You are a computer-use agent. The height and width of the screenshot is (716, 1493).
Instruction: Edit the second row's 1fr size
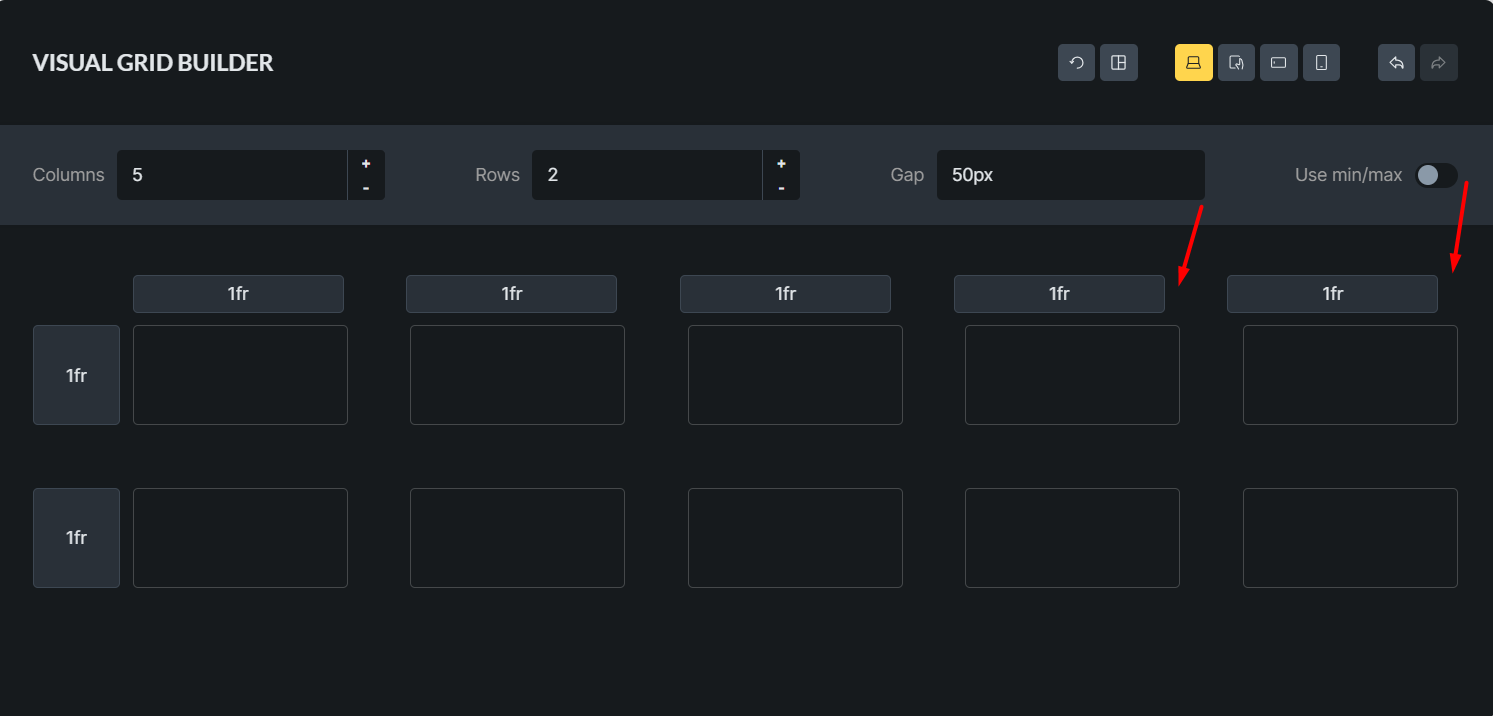click(76, 538)
